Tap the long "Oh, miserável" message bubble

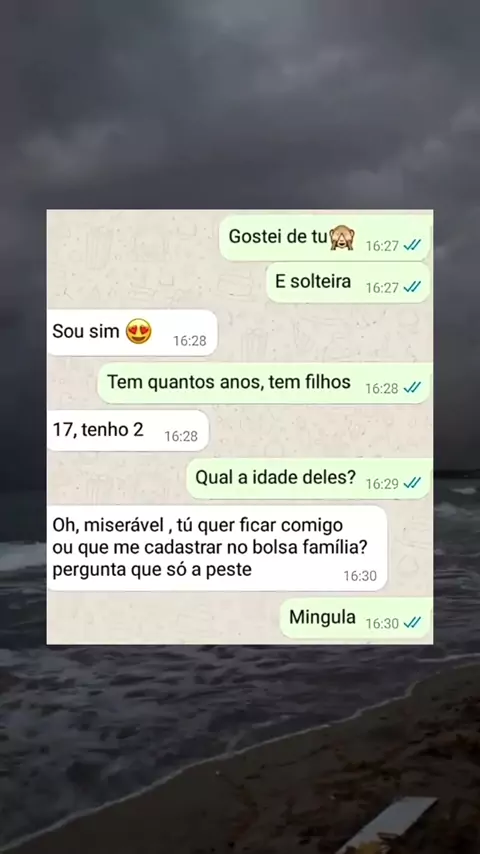click(x=217, y=548)
